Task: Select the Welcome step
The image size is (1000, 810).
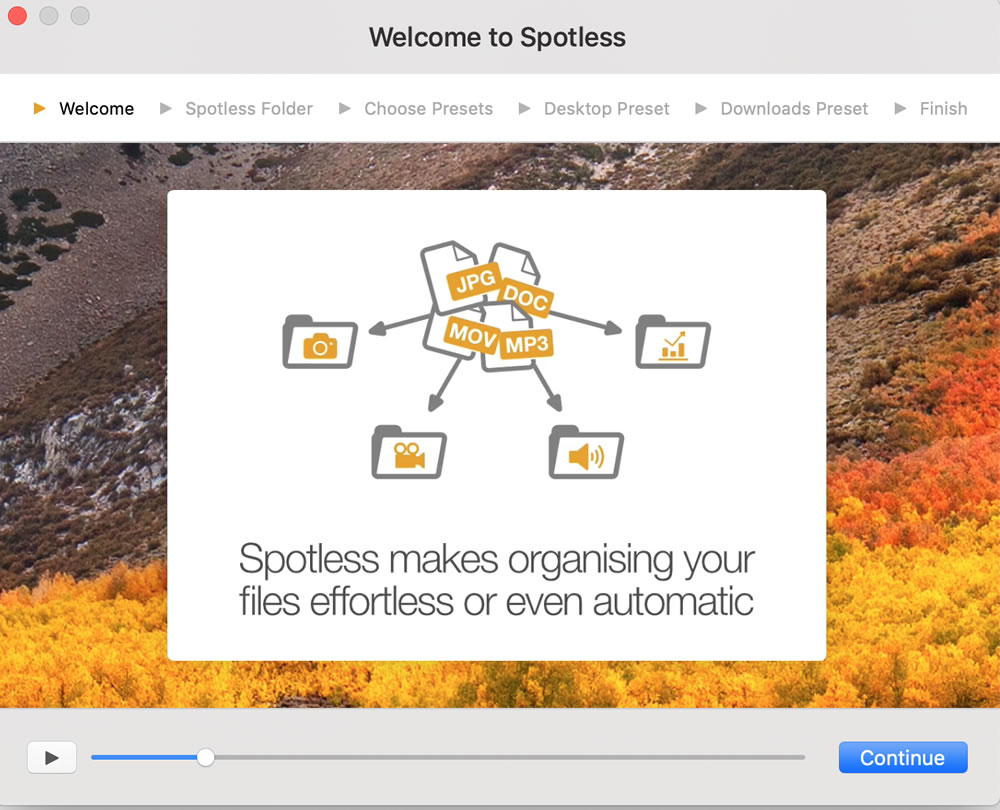Action: (96, 108)
